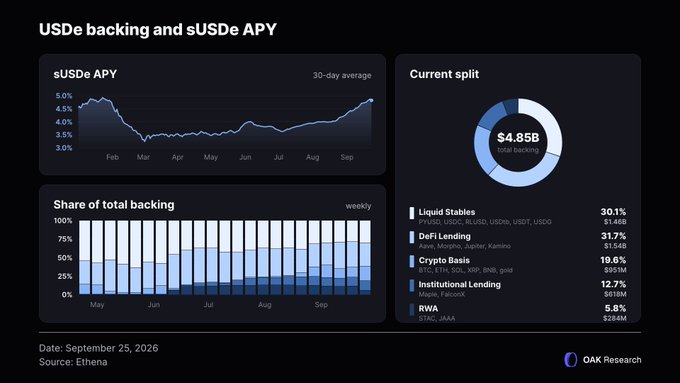
Task: Click the DeFi Lending label
Action: point(445,236)
